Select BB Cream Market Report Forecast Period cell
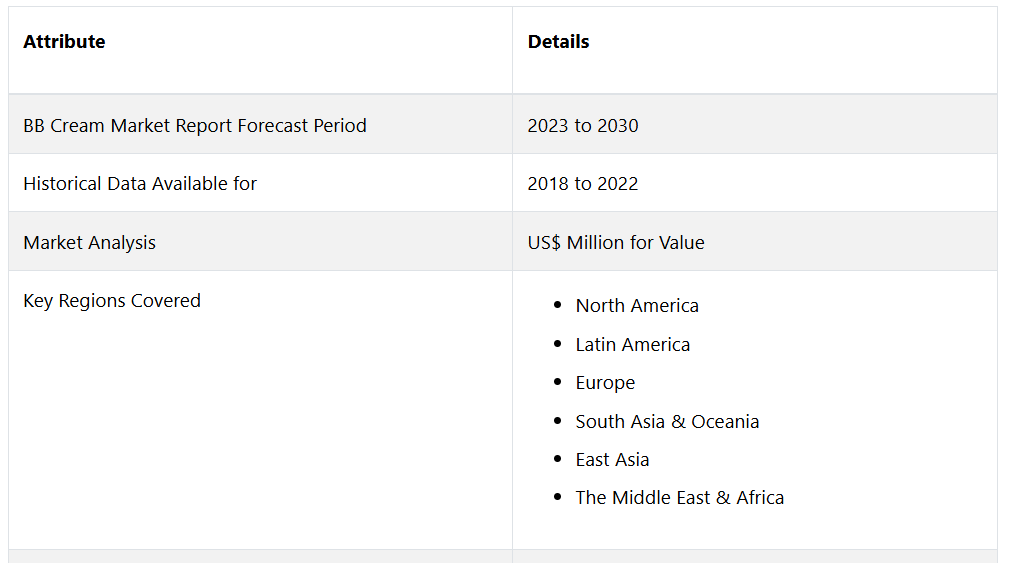Viewport: 1018px width, 563px height. coord(195,126)
